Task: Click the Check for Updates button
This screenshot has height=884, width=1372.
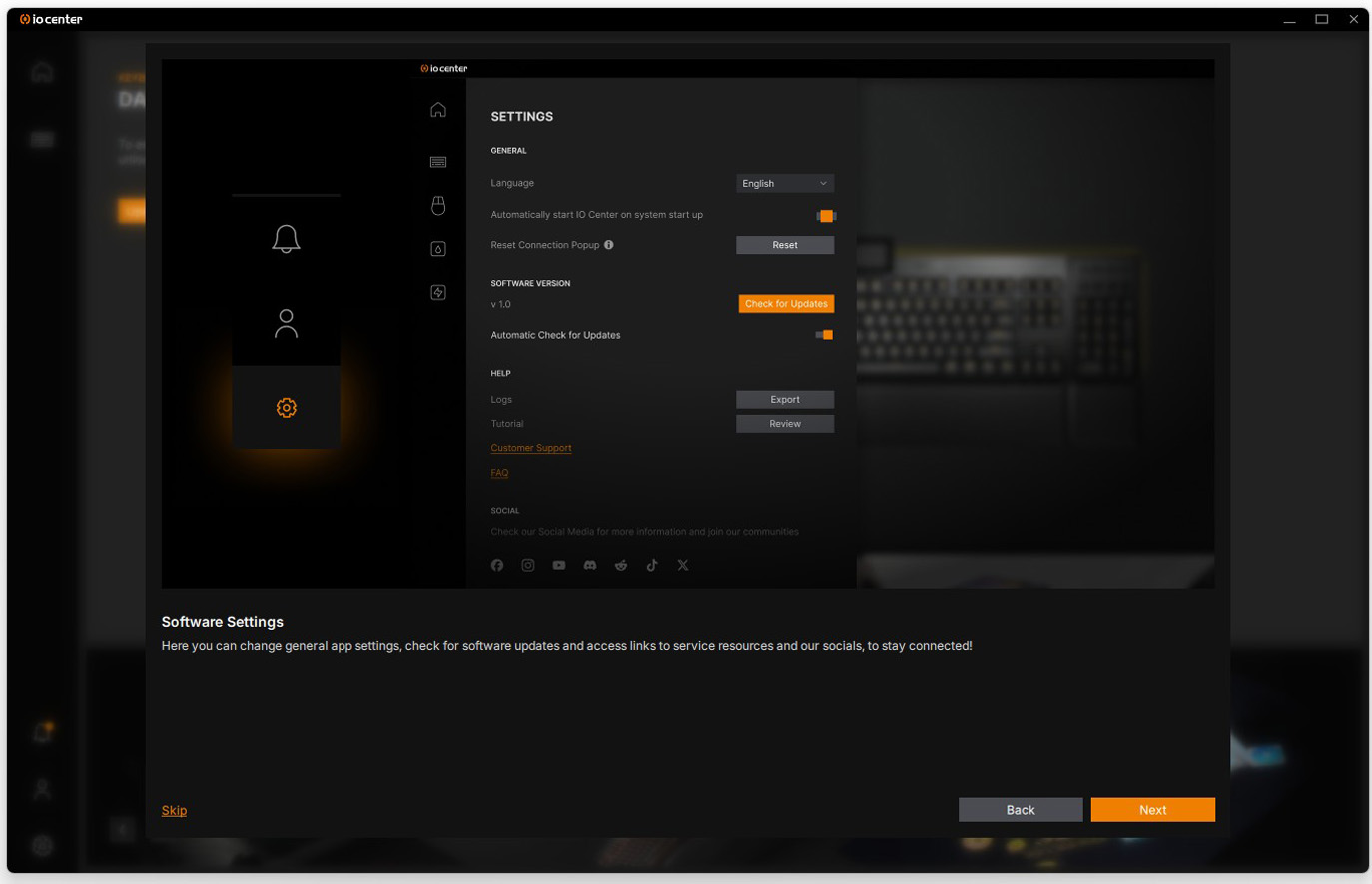Action: pos(785,304)
